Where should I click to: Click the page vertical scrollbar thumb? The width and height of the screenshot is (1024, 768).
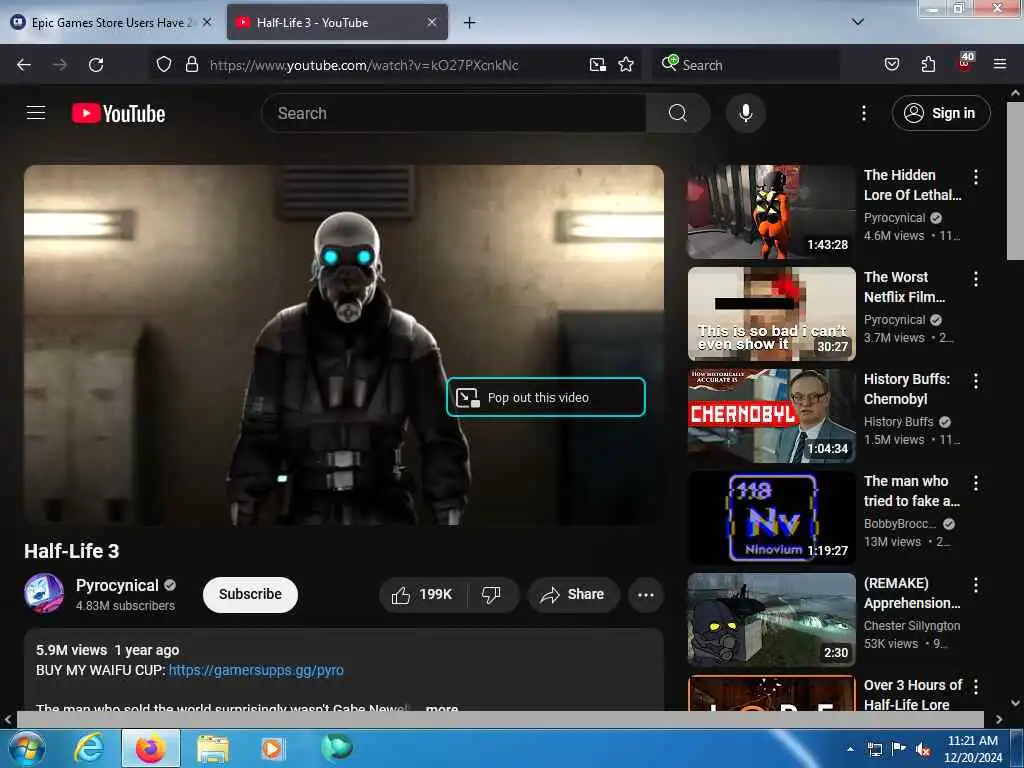(x=1015, y=182)
